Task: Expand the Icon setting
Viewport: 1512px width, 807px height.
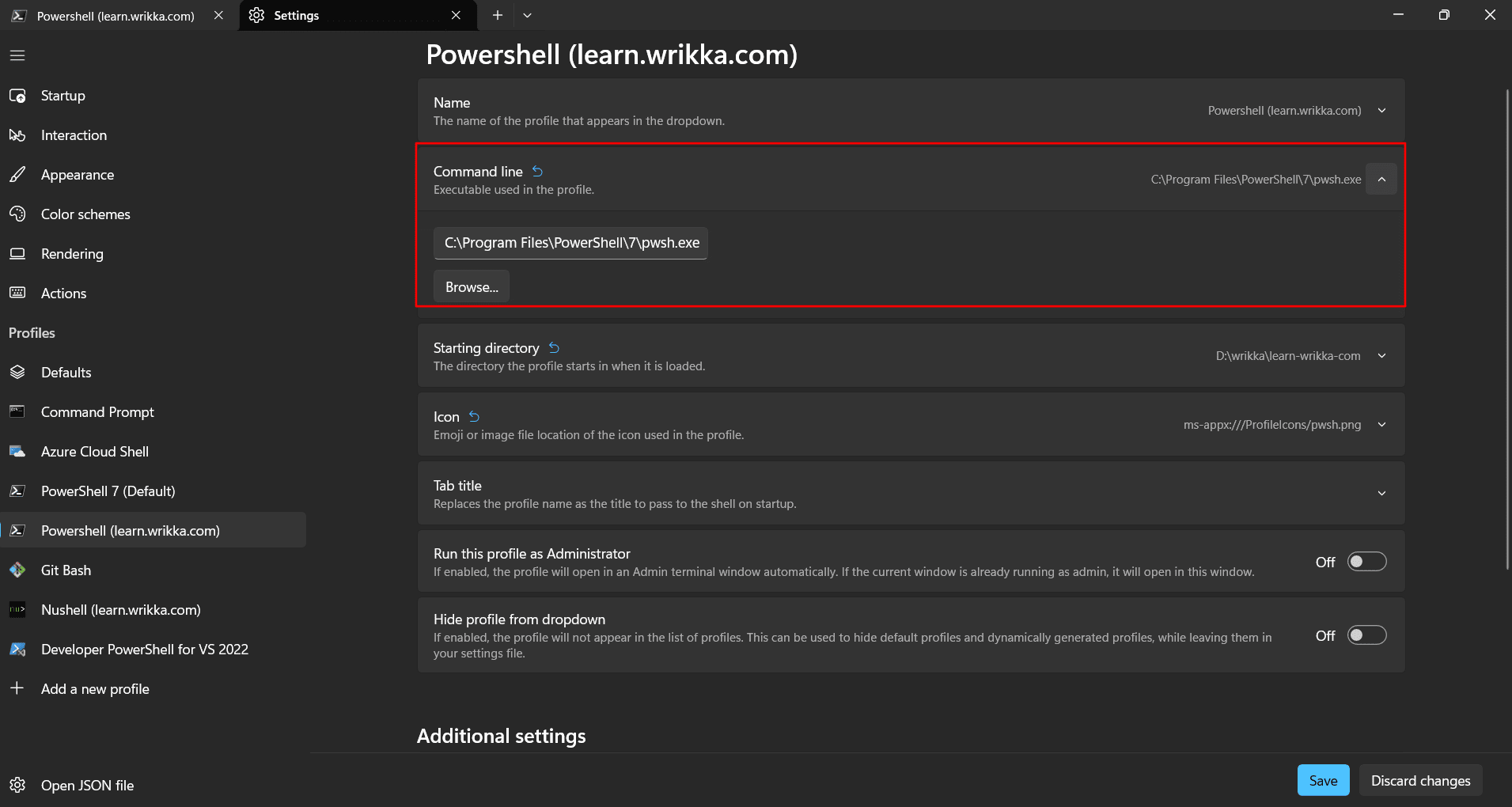Action: pyautogui.click(x=1381, y=425)
